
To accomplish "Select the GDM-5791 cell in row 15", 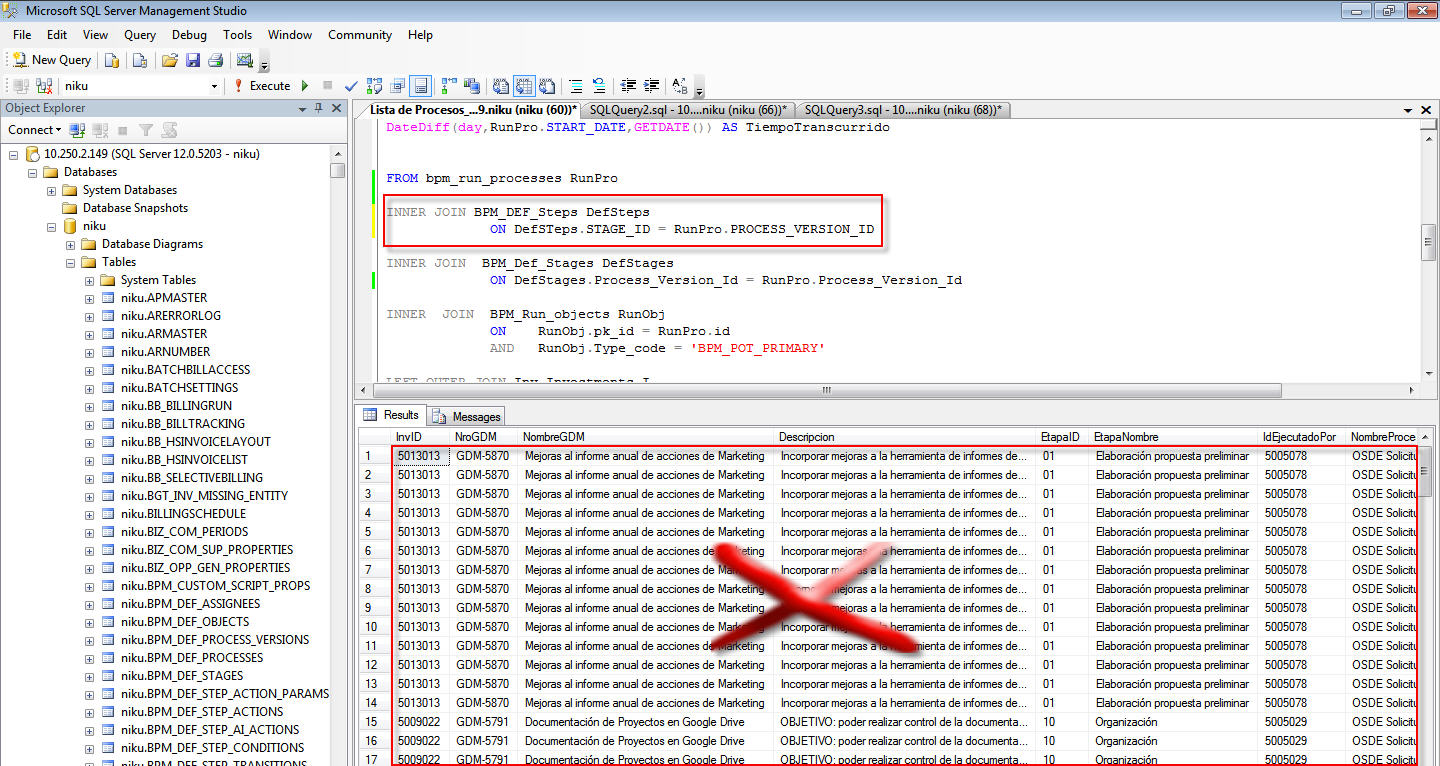I will pyautogui.click(x=484, y=722).
